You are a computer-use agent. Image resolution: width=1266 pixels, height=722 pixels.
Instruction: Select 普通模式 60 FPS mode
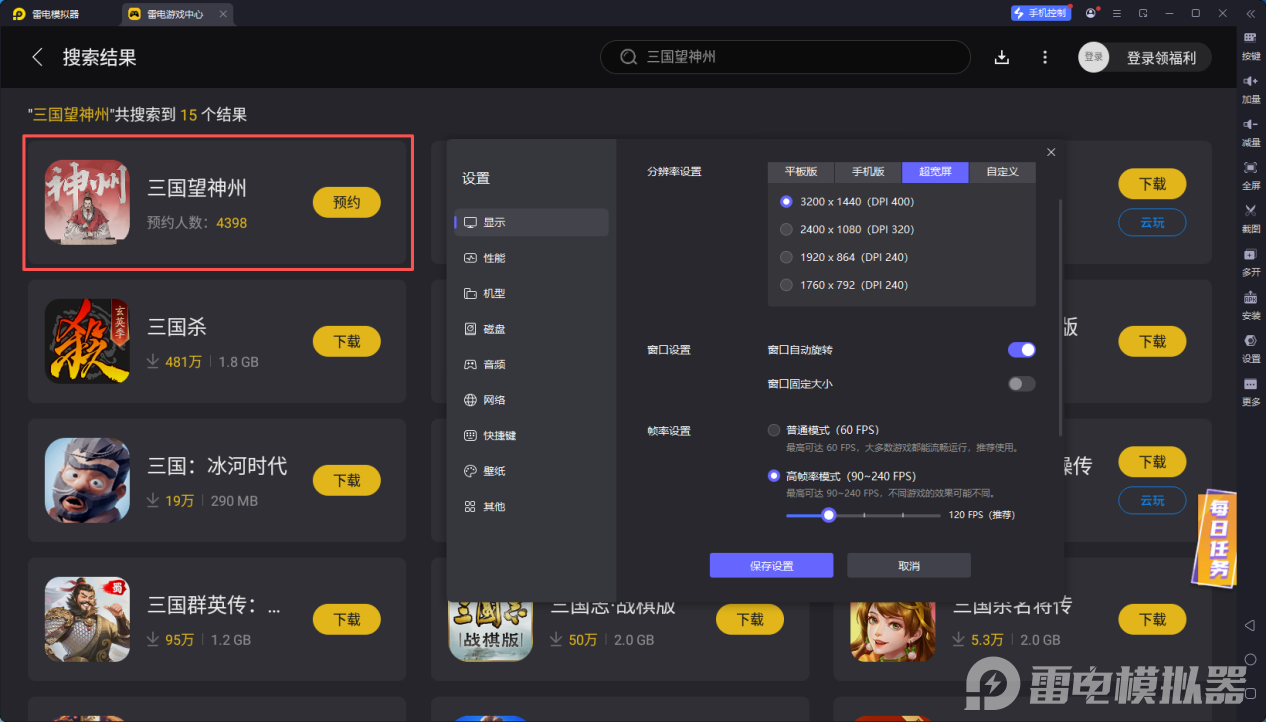774,429
